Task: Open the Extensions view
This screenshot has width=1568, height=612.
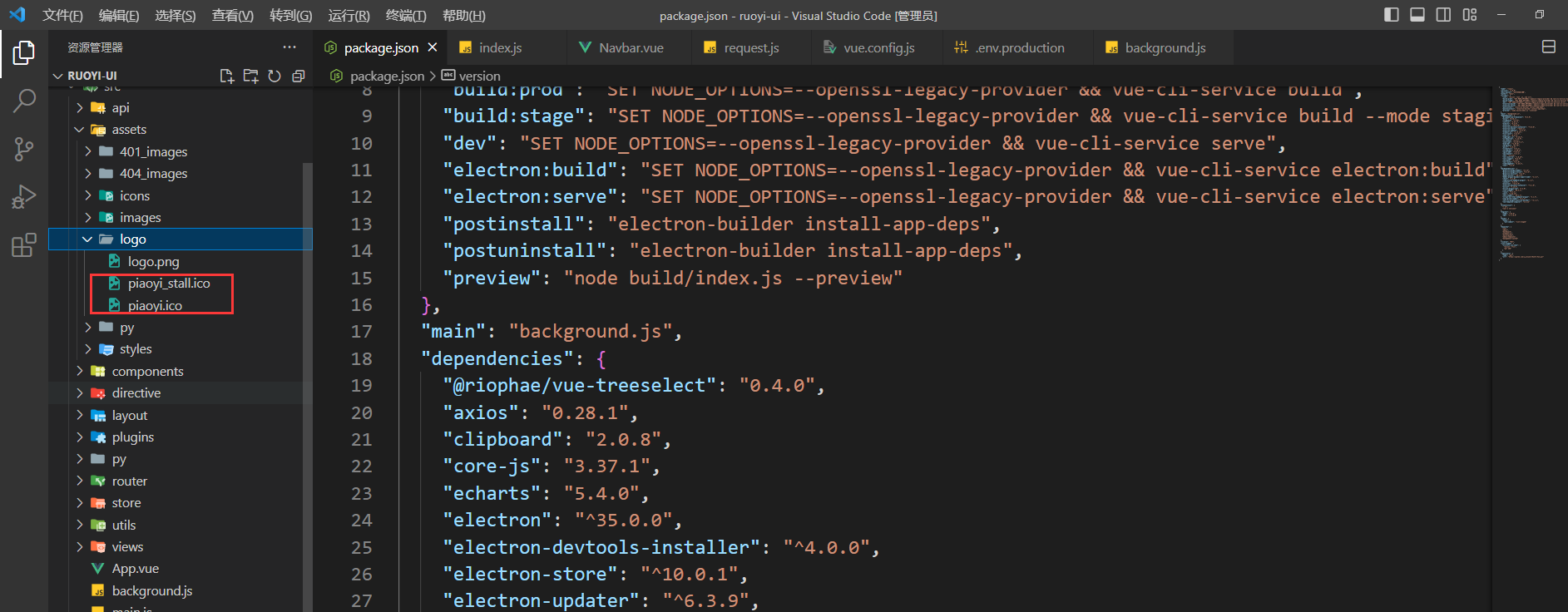Action: tap(24, 245)
